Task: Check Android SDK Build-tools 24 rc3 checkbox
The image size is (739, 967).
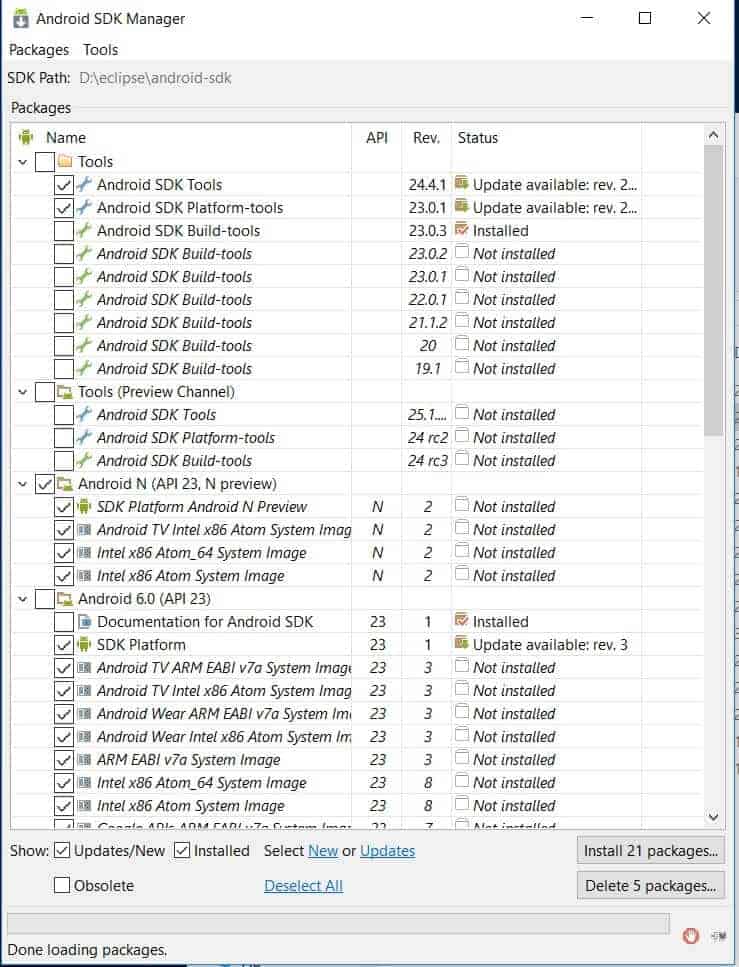Action: point(64,461)
